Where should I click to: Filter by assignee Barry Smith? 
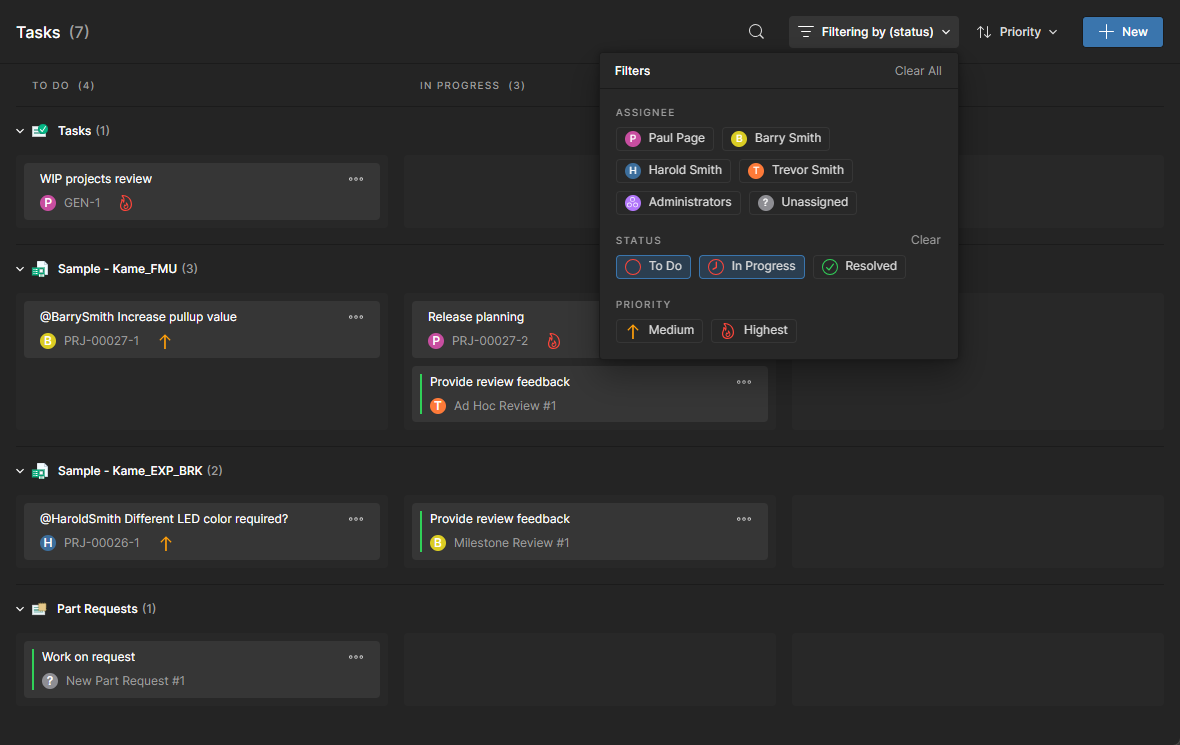point(776,138)
